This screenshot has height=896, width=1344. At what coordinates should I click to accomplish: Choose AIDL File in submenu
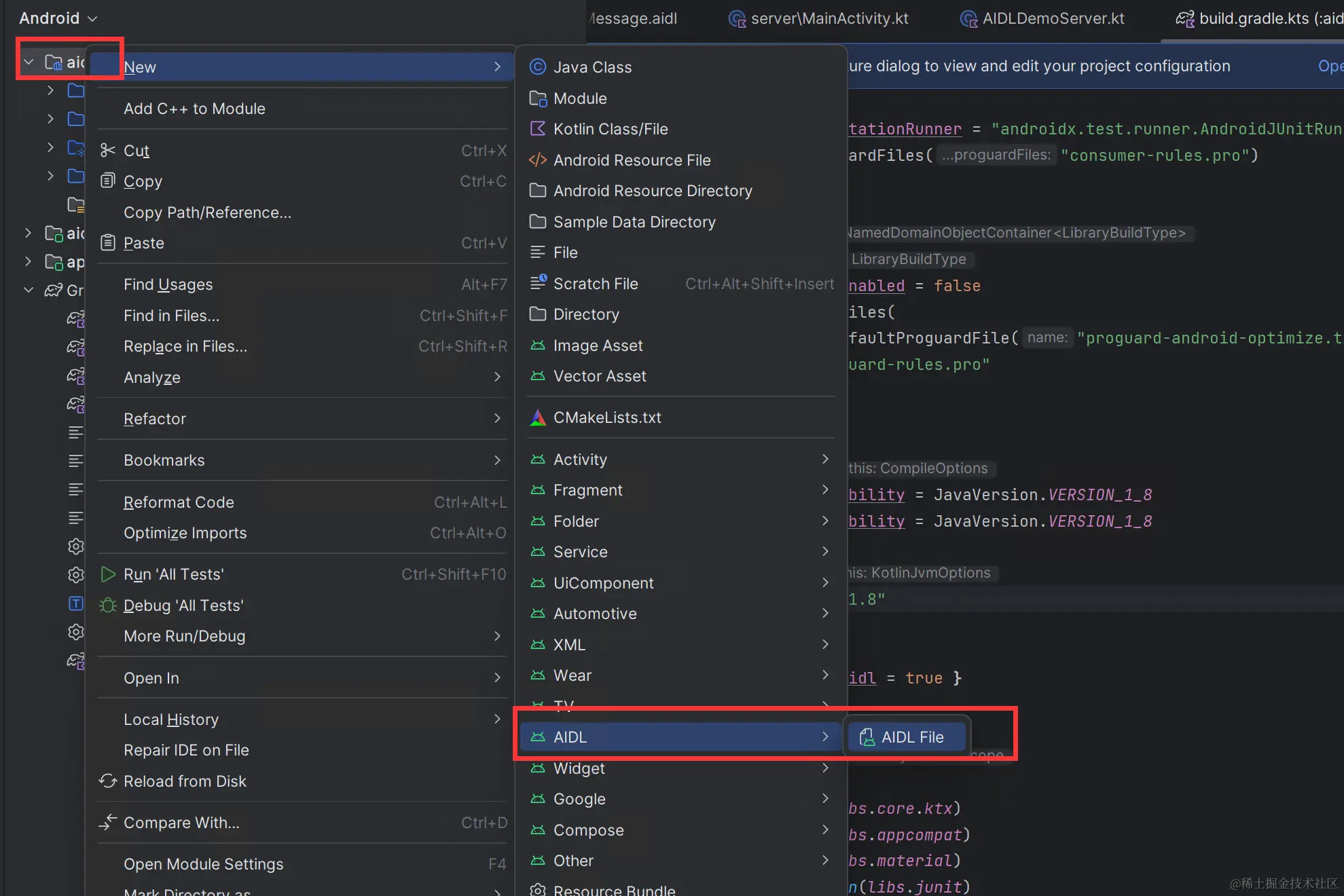point(907,737)
